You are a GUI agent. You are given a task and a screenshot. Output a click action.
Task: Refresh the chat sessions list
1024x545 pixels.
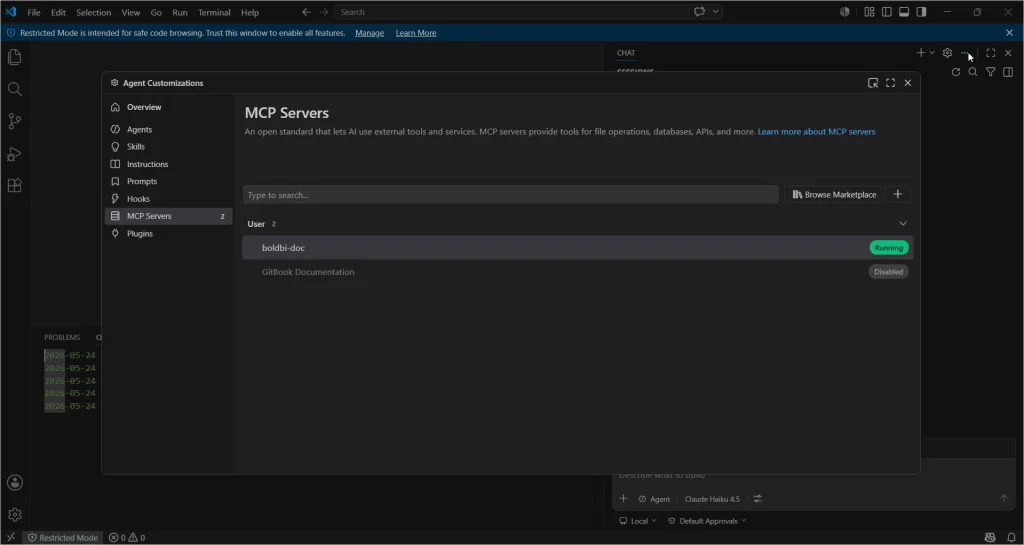955,72
